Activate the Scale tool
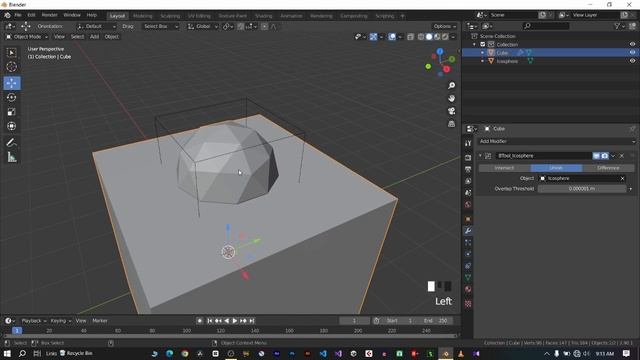The image size is (640, 360). (11, 111)
